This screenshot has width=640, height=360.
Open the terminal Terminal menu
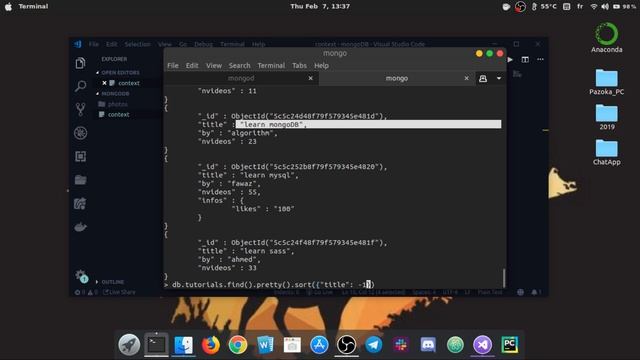click(x=271, y=65)
